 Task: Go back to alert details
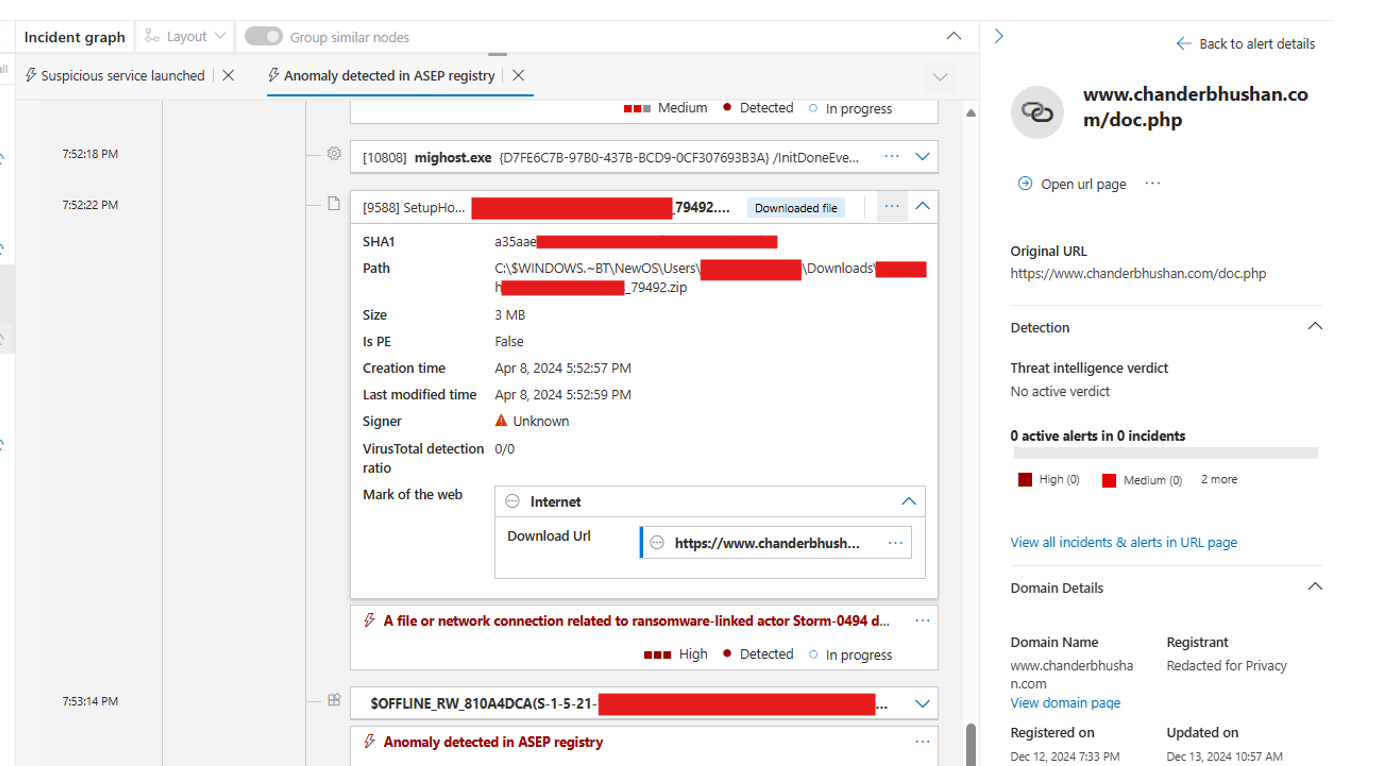coord(1245,44)
